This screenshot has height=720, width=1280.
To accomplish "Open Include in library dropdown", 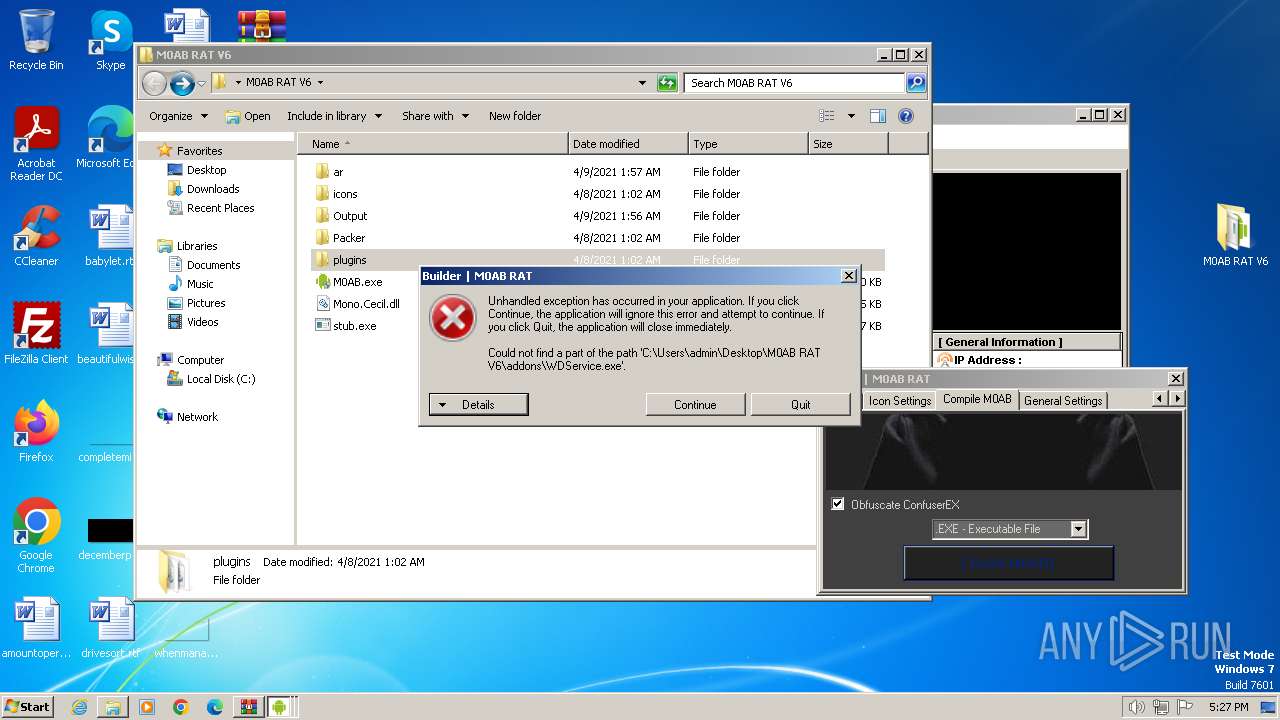I will click(x=334, y=116).
